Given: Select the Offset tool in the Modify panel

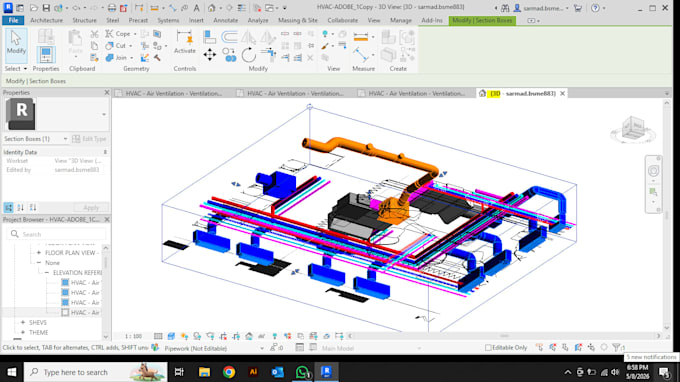Looking at the screenshot, I should tap(229, 37).
